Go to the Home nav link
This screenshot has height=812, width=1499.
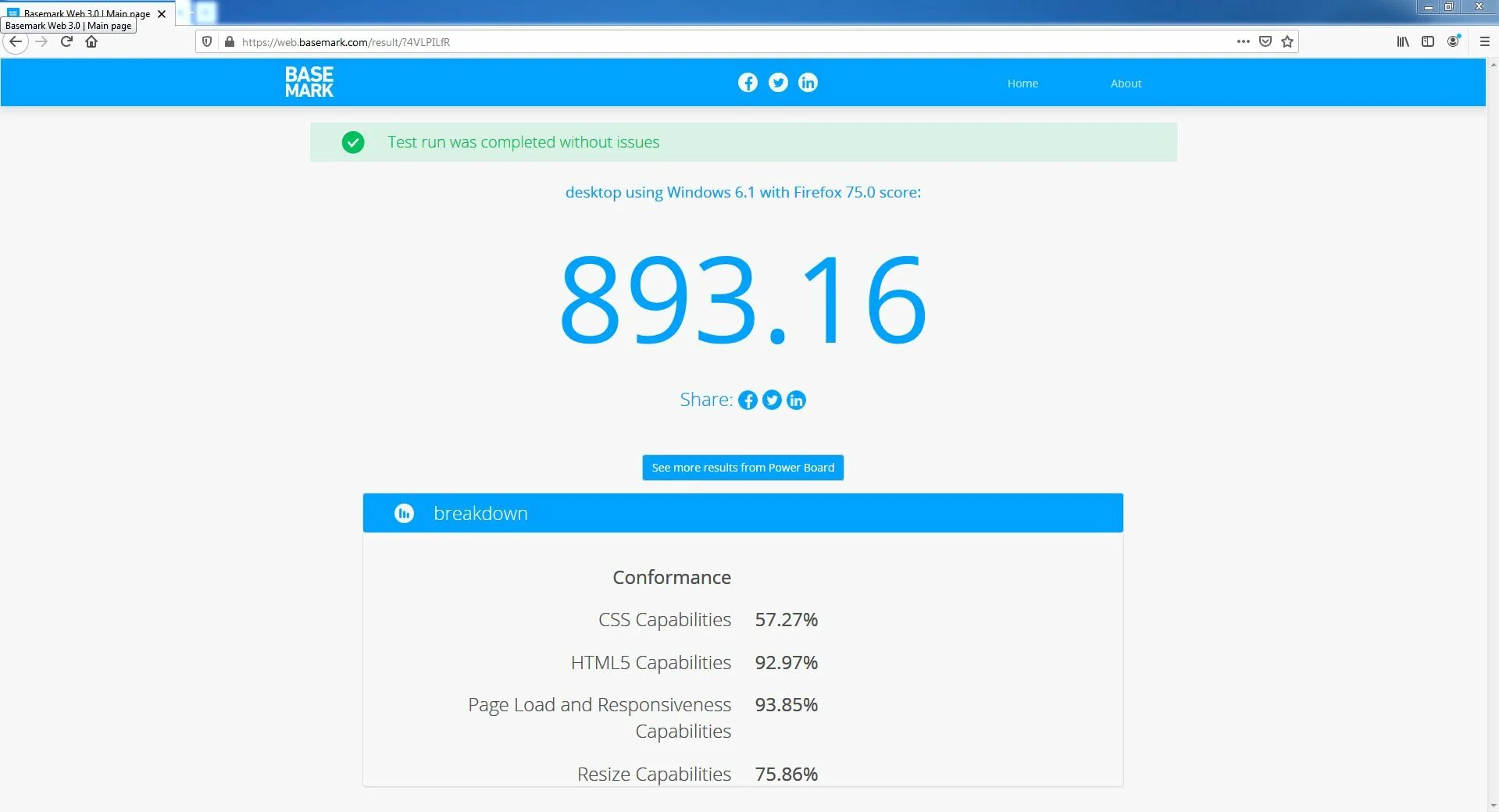click(1023, 84)
